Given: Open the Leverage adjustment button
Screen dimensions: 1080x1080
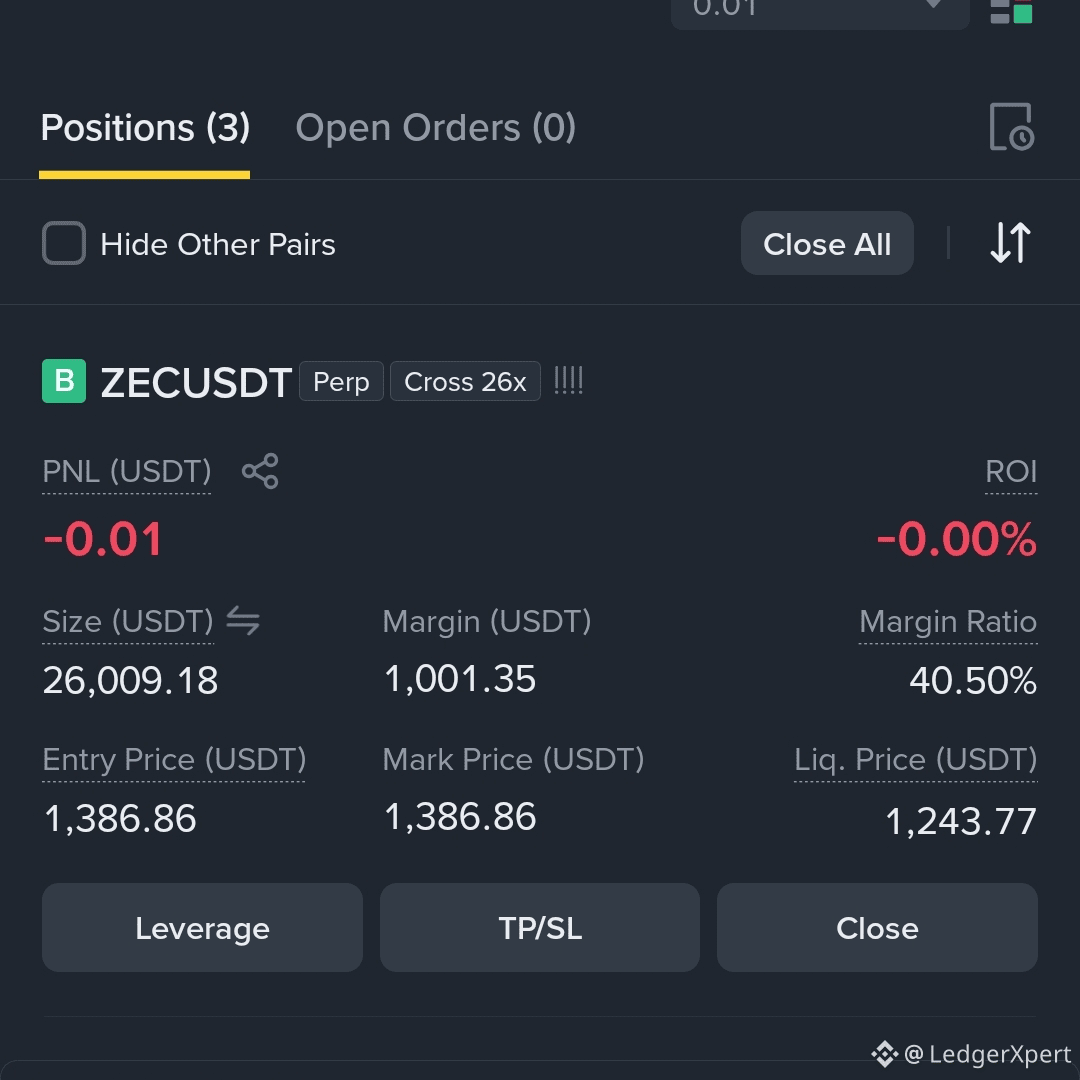Looking at the screenshot, I should [202, 928].
